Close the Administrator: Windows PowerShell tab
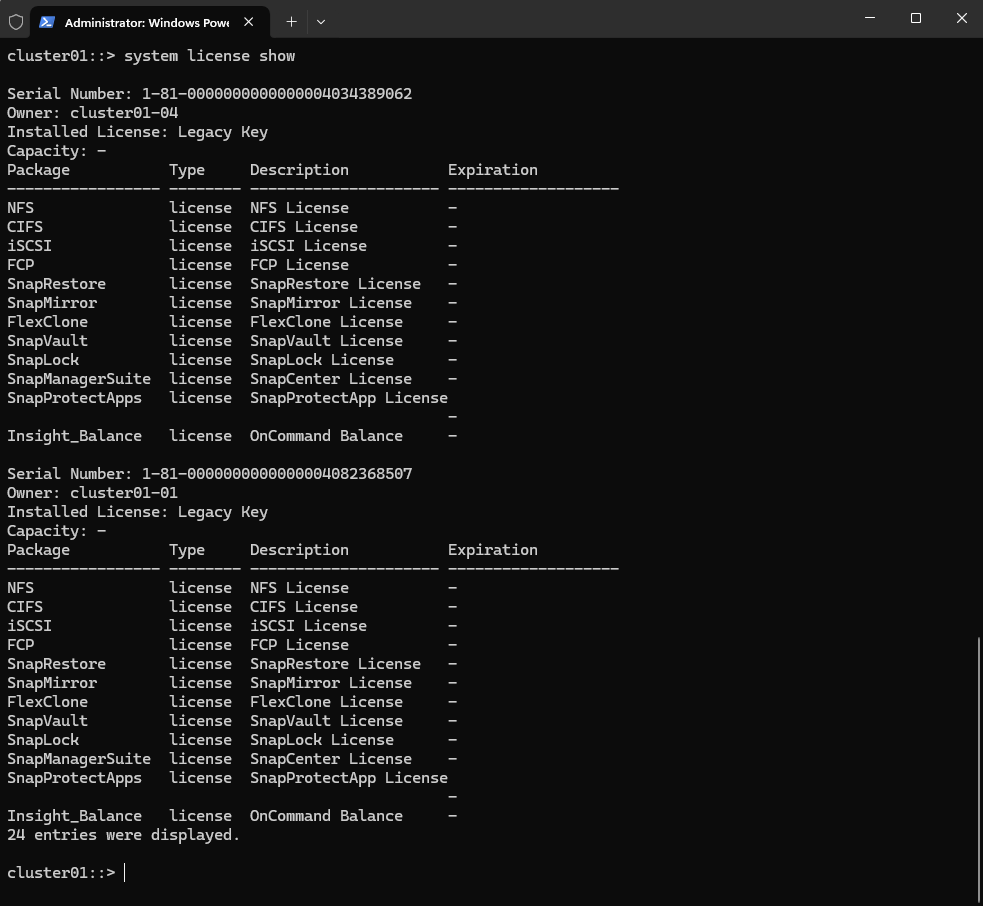The width and height of the screenshot is (983, 906). tap(249, 22)
